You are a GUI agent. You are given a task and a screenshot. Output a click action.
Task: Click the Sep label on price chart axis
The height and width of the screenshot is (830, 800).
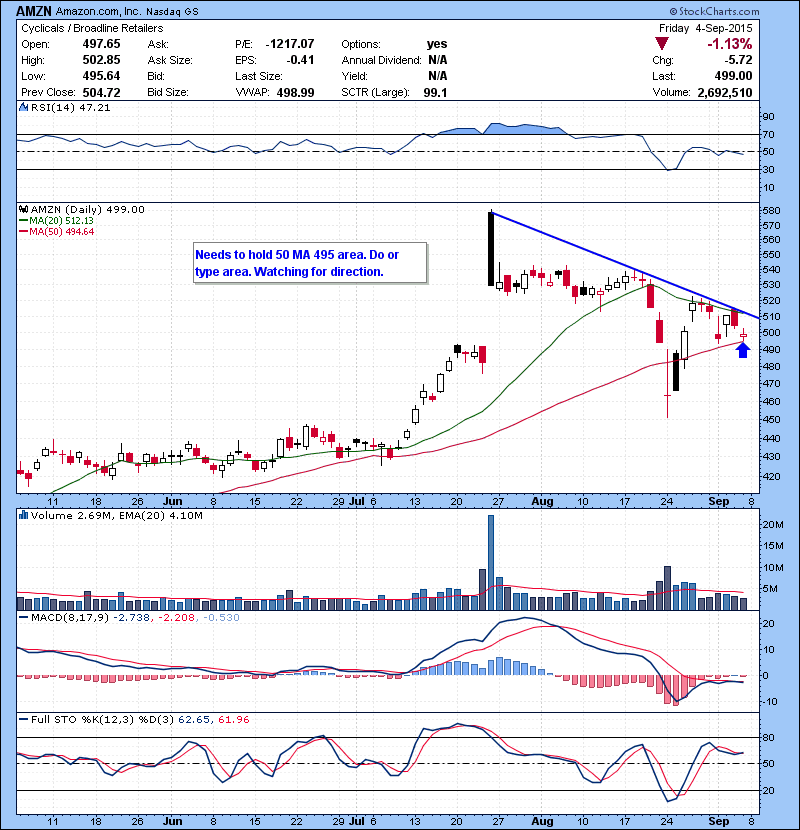[719, 501]
